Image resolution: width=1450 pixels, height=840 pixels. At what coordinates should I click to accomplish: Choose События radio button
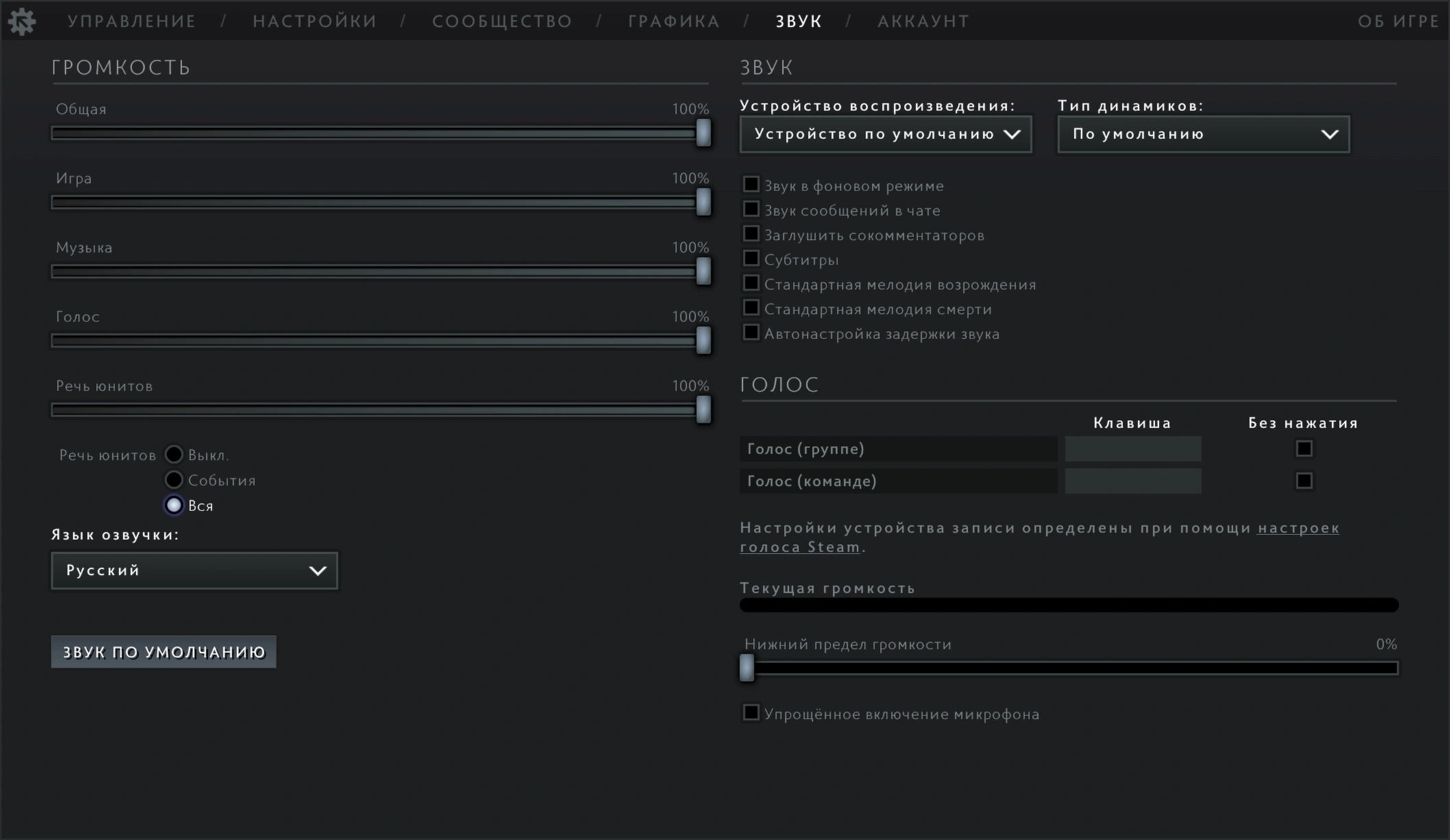point(174,480)
